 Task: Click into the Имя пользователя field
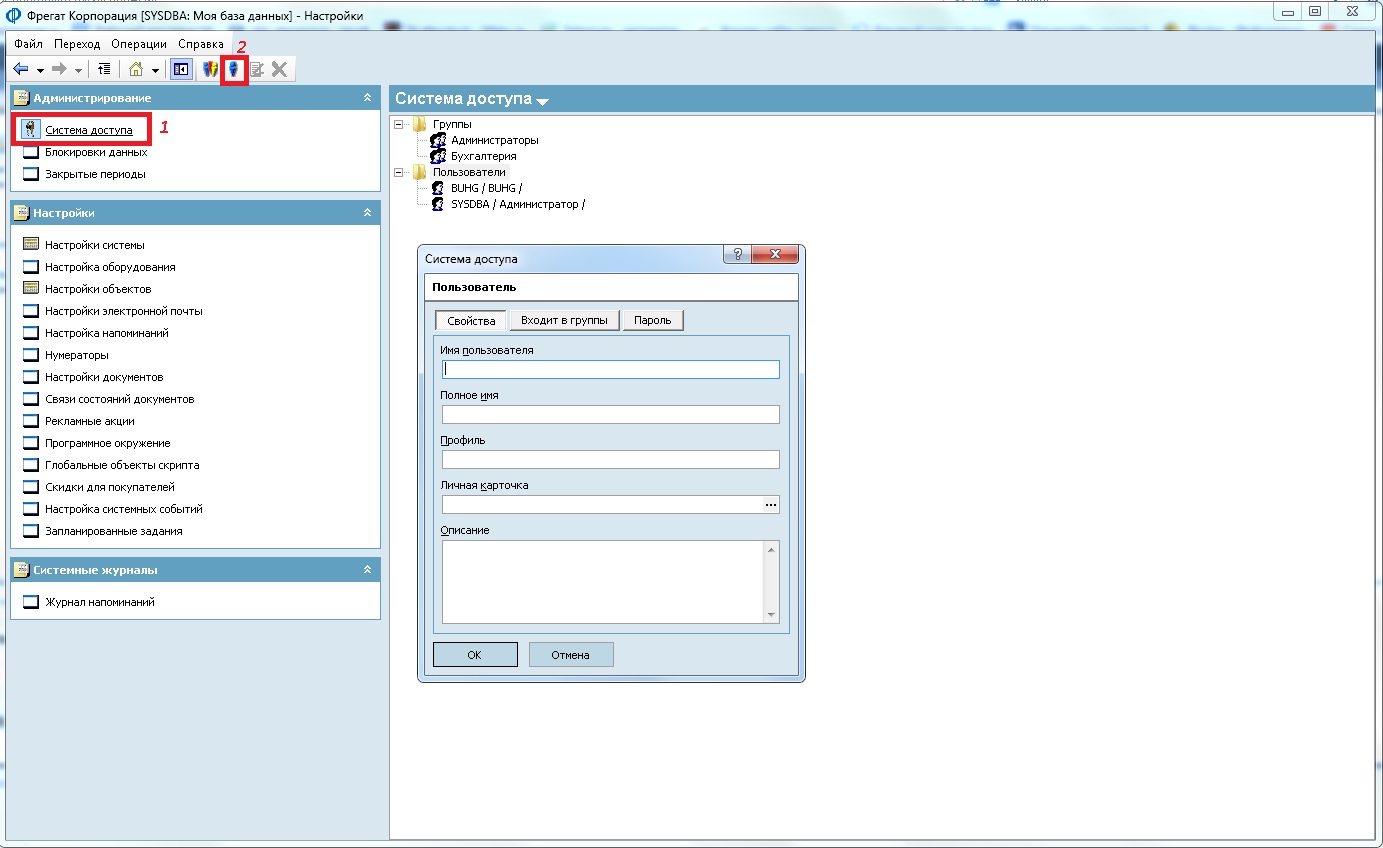pyautogui.click(x=611, y=369)
